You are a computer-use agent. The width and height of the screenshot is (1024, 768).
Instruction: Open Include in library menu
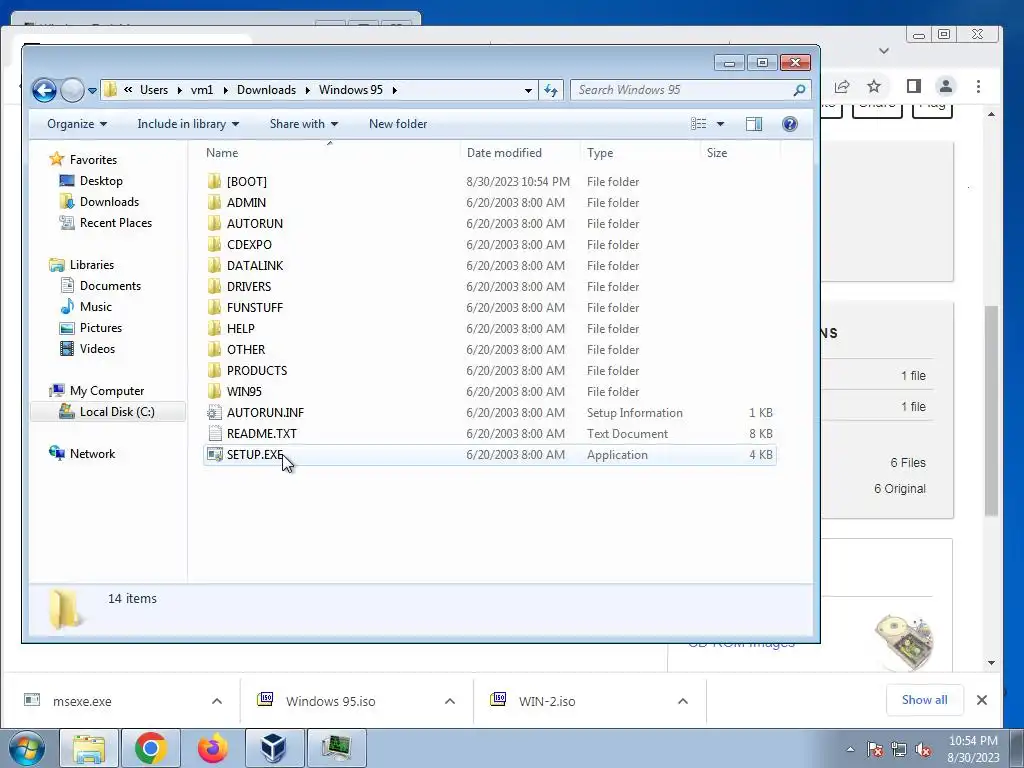[x=188, y=124]
